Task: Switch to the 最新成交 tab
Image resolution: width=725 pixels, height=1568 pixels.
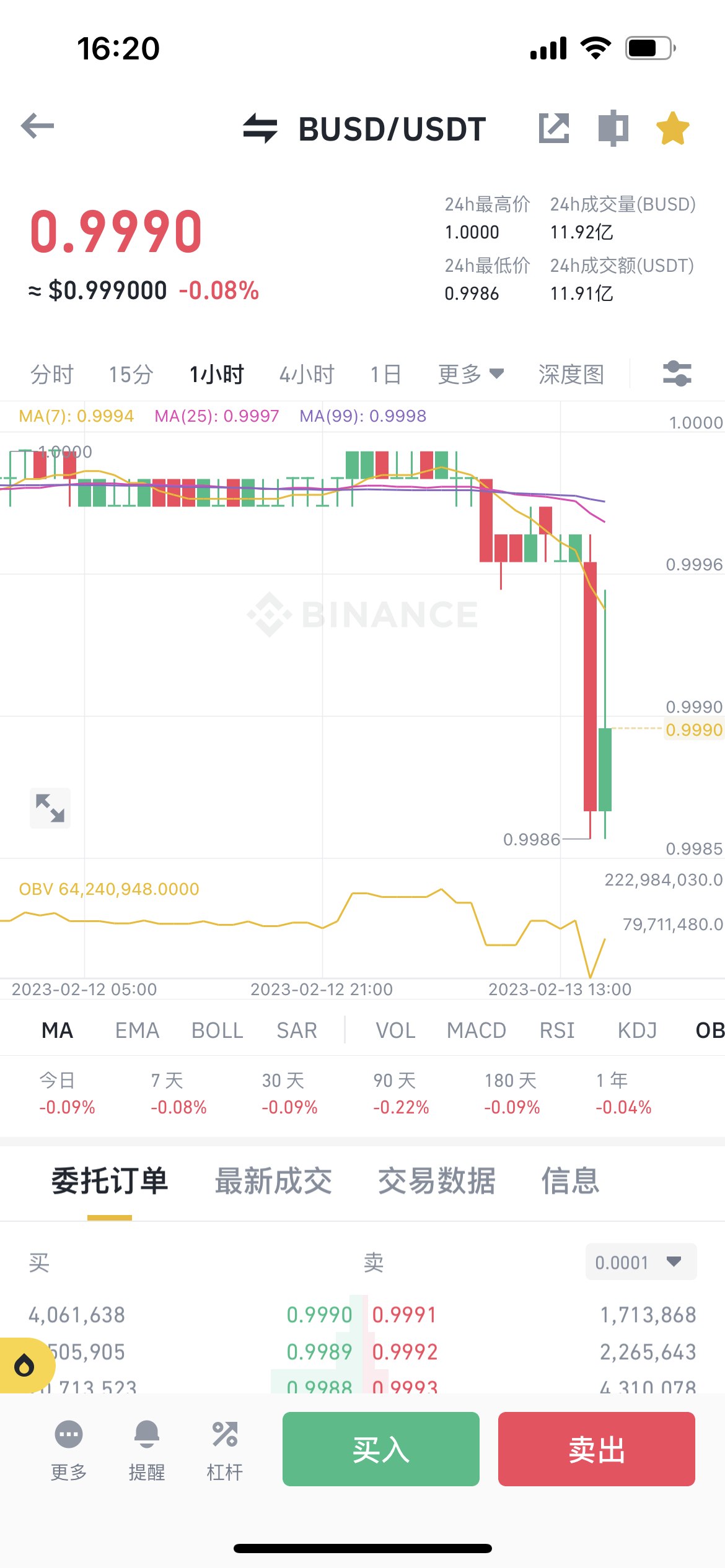Action: [x=273, y=1181]
